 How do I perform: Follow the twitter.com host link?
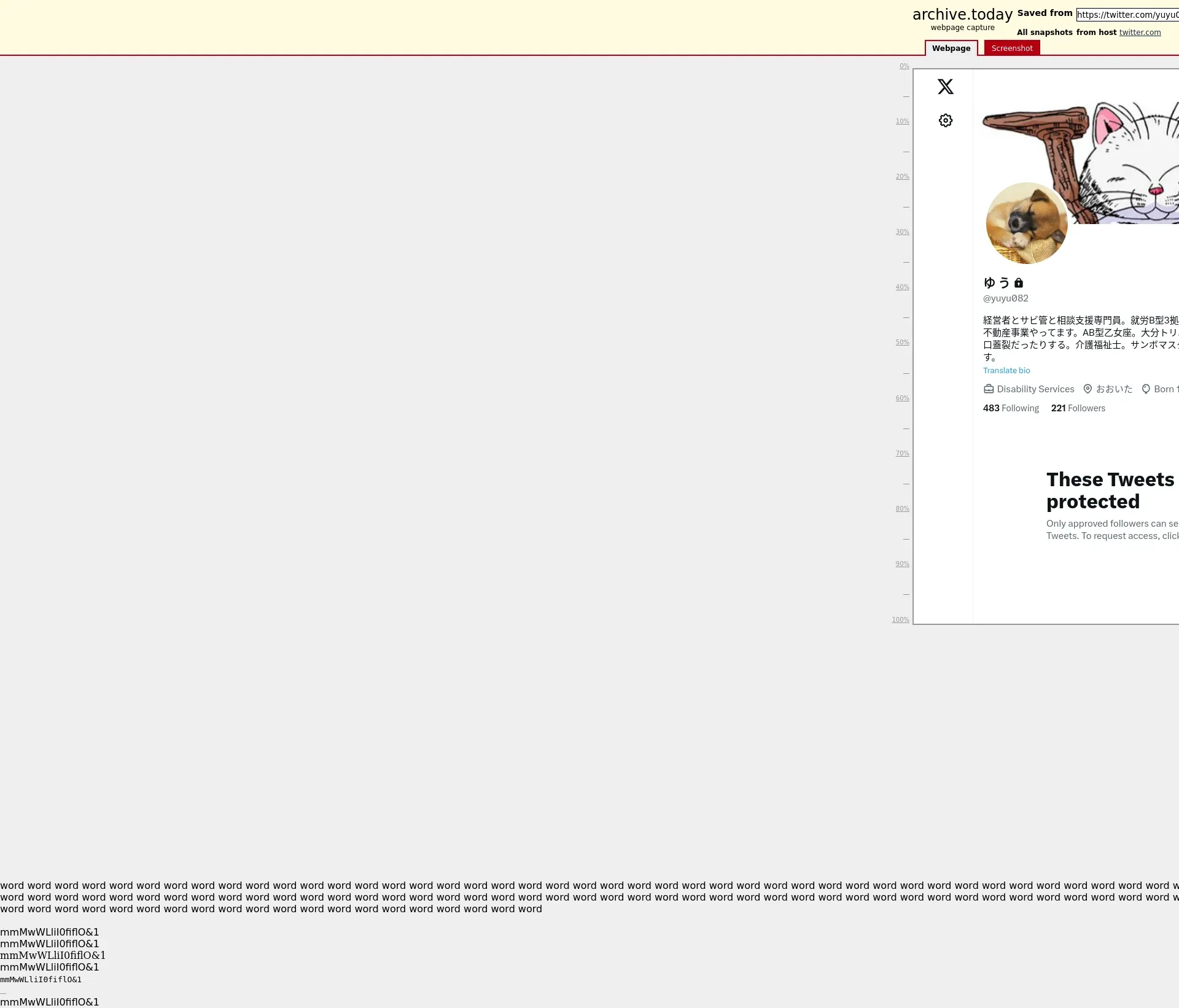1140,33
